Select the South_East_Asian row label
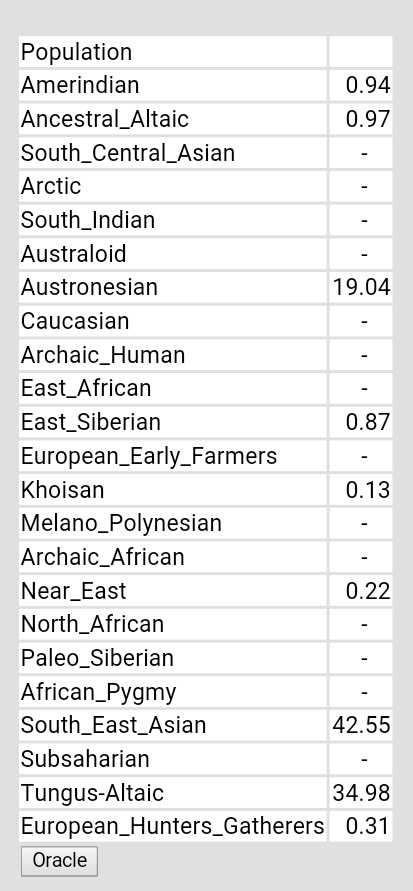The width and height of the screenshot is (413, 891). [x=173, y=725]
